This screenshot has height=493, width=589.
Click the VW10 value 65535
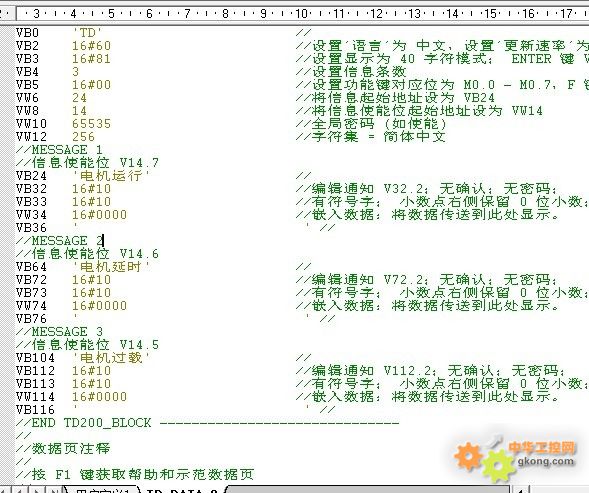point(91,124)
